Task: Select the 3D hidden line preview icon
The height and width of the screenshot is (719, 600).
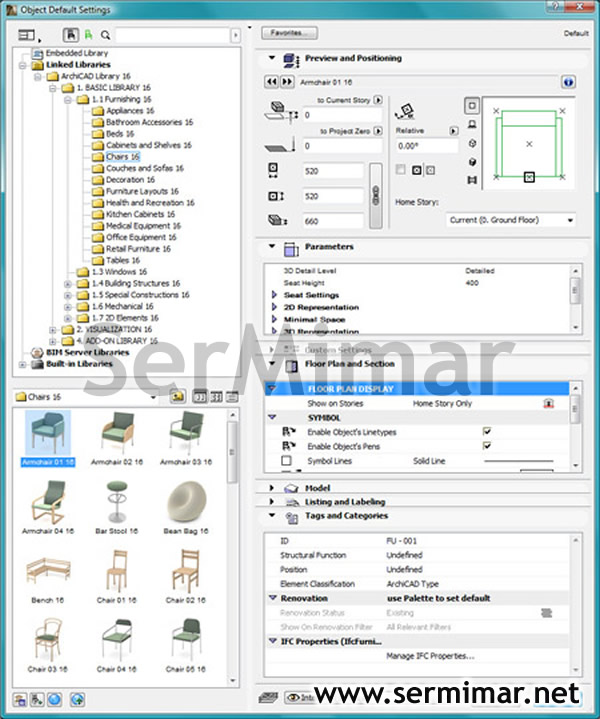Action: click(472, 144)
